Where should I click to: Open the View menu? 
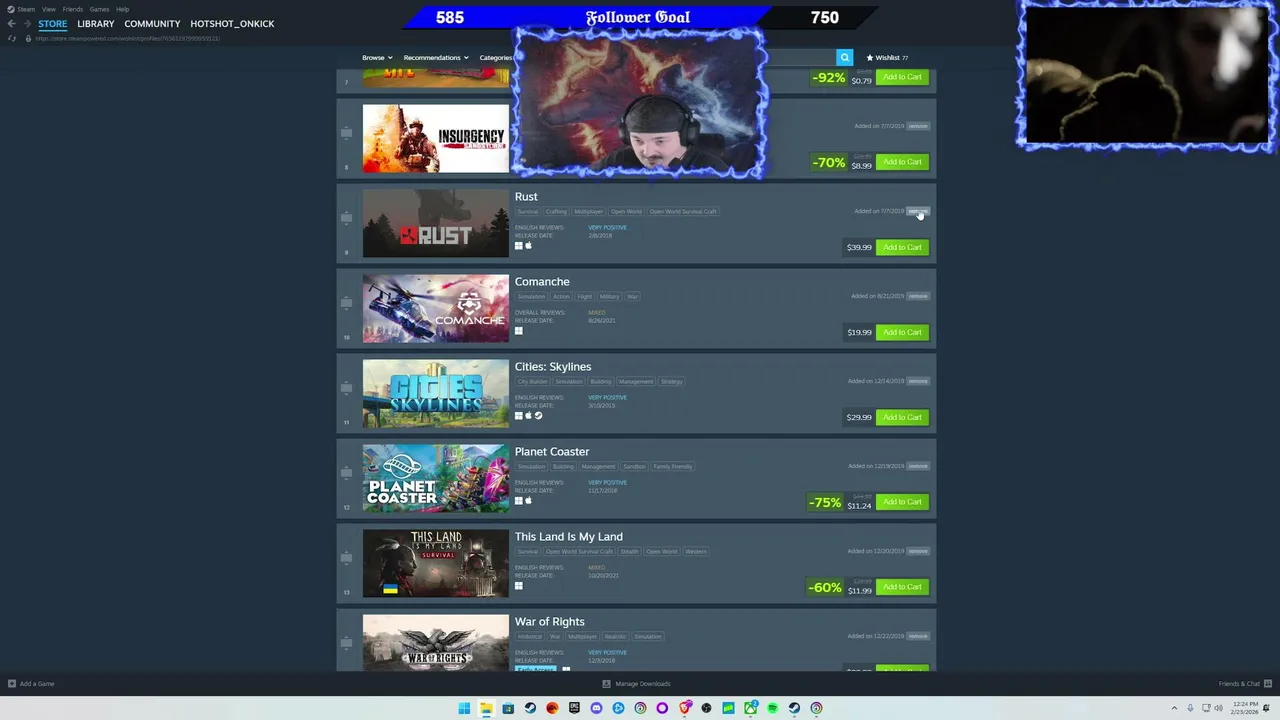click(x=48, y=9)
